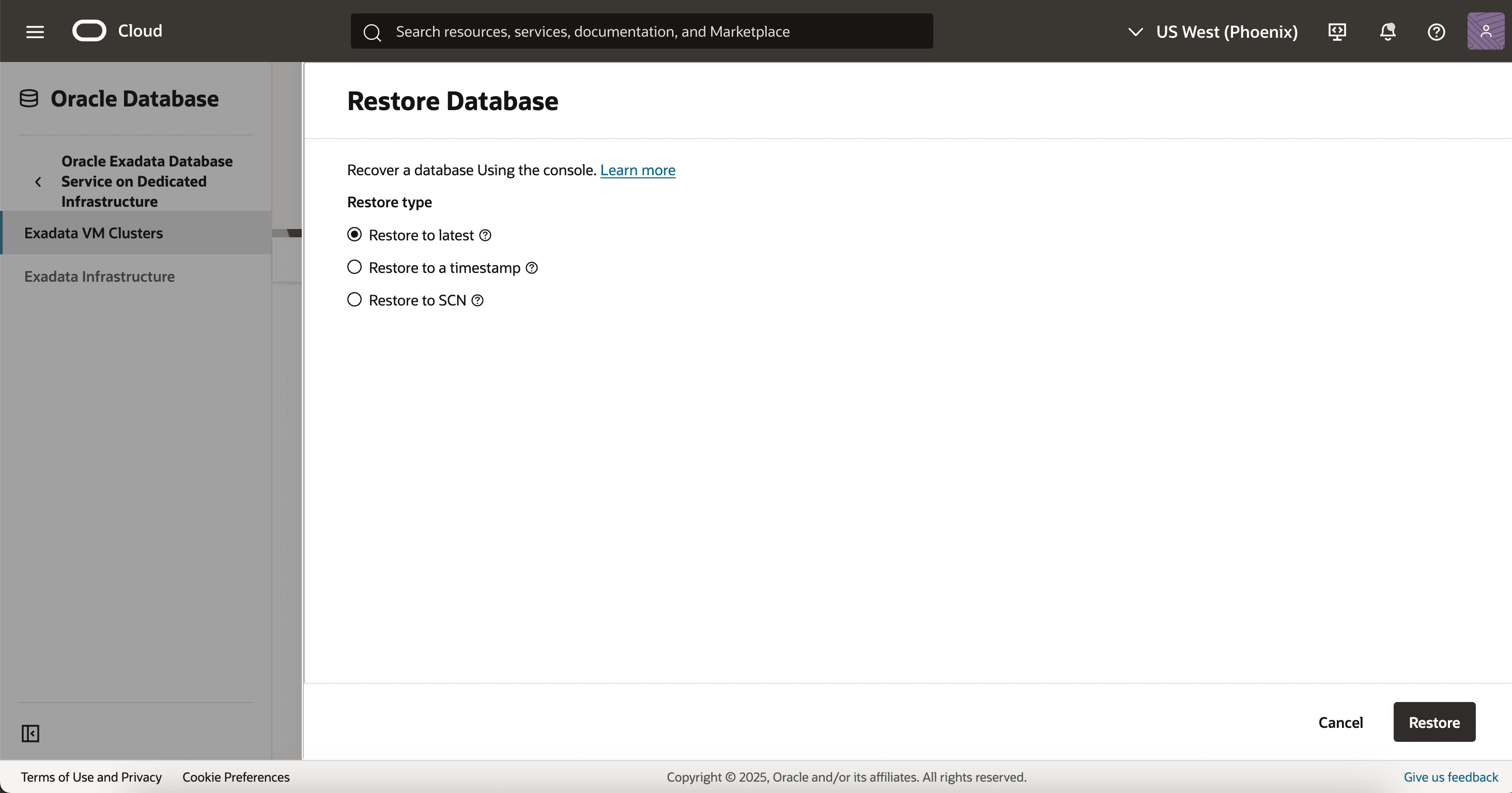The height and width of the screenshot is (793, 1512).
Task: Open the notifications bell
Action: tap(1387, 32)
